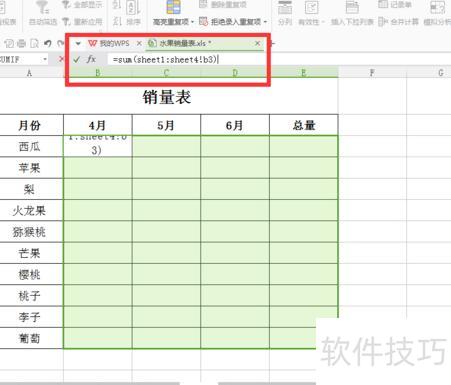
Task: Click the Redo arrow icon
Action: [60, 43]
